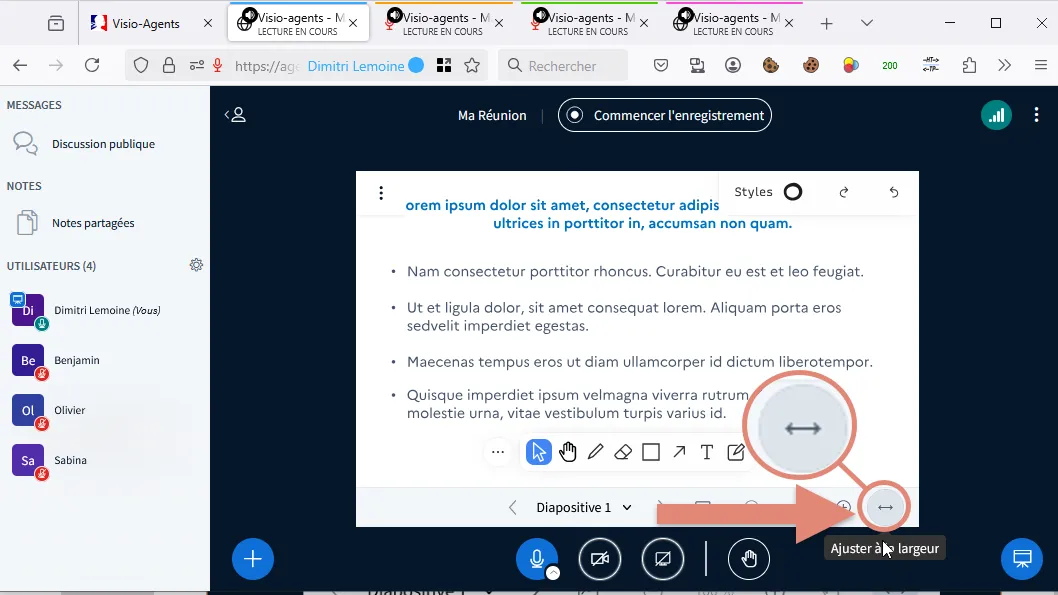Go to previous slide arrow
Screen dimensions: 1058x595
(x=513, y=507)
